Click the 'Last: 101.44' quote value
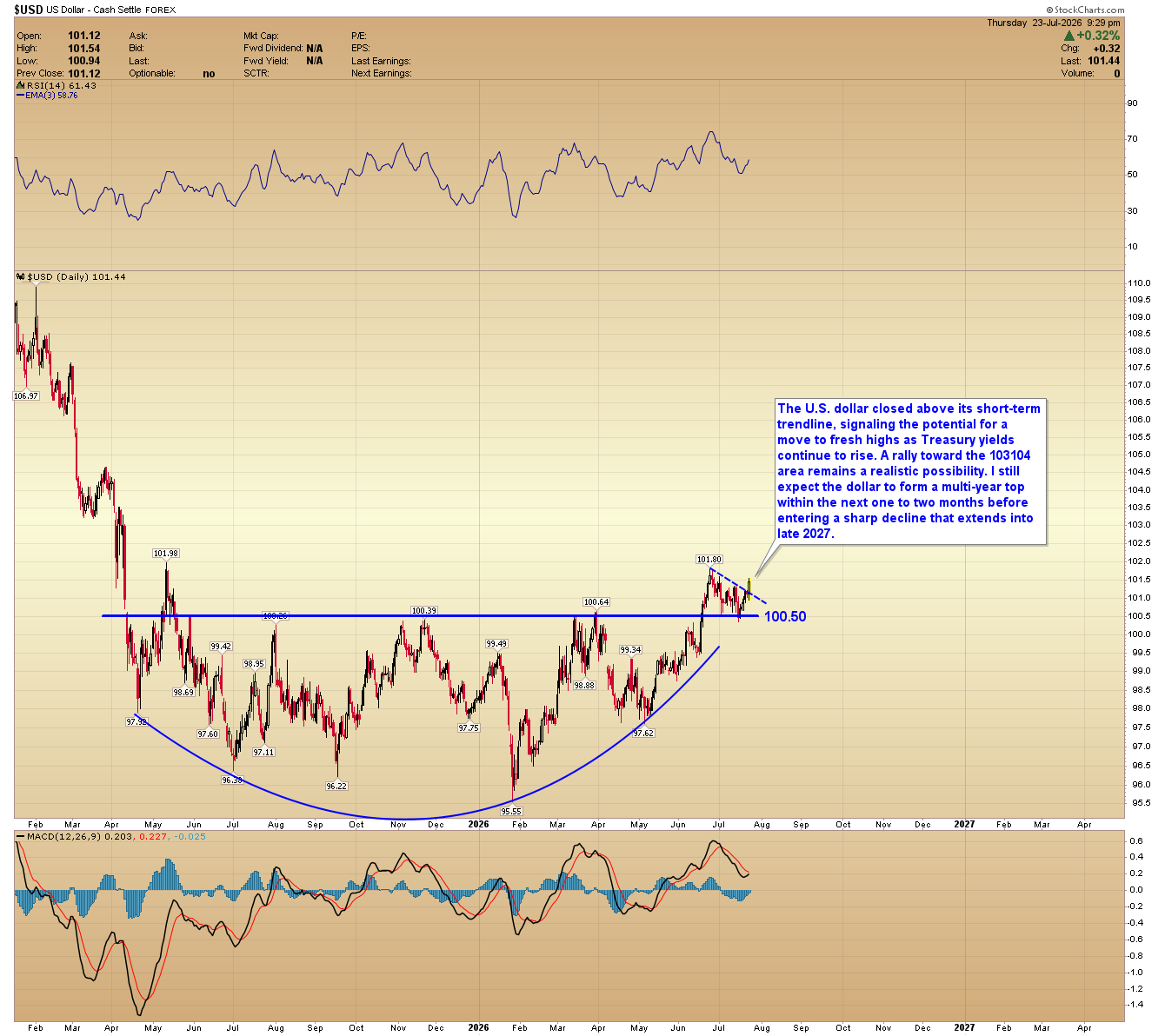The width and height of the screenshot is (1165, 1036). [x=1090, y=61]
